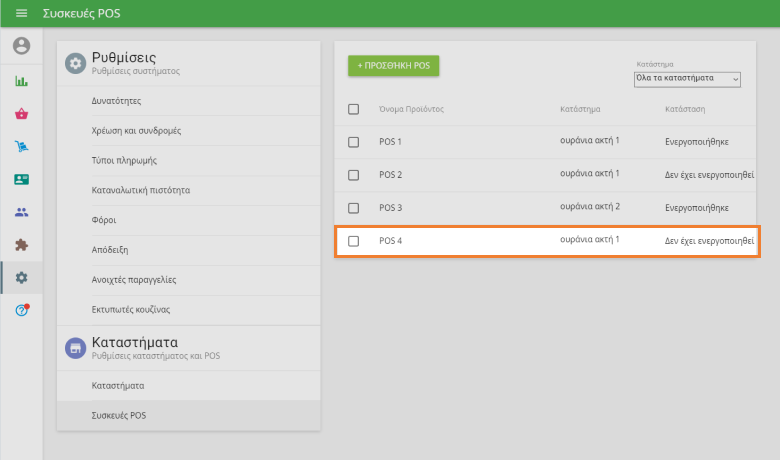Open the inventory cart icon
Screen dimensions: 780x460
[21, 147]
